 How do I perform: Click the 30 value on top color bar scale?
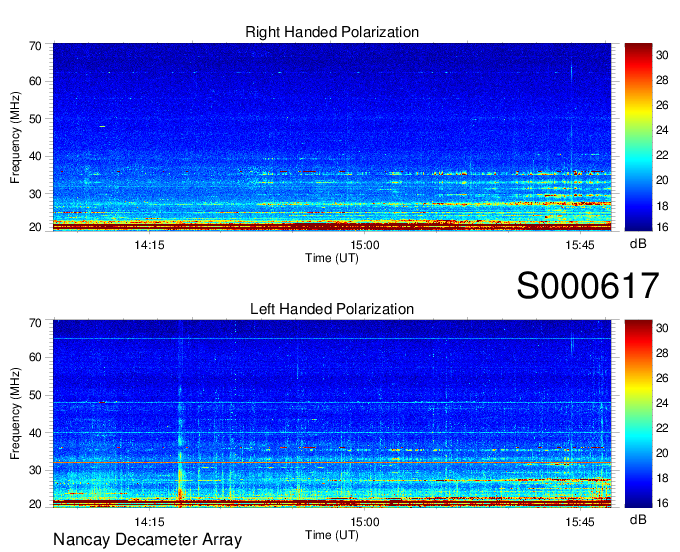point(662,55)
